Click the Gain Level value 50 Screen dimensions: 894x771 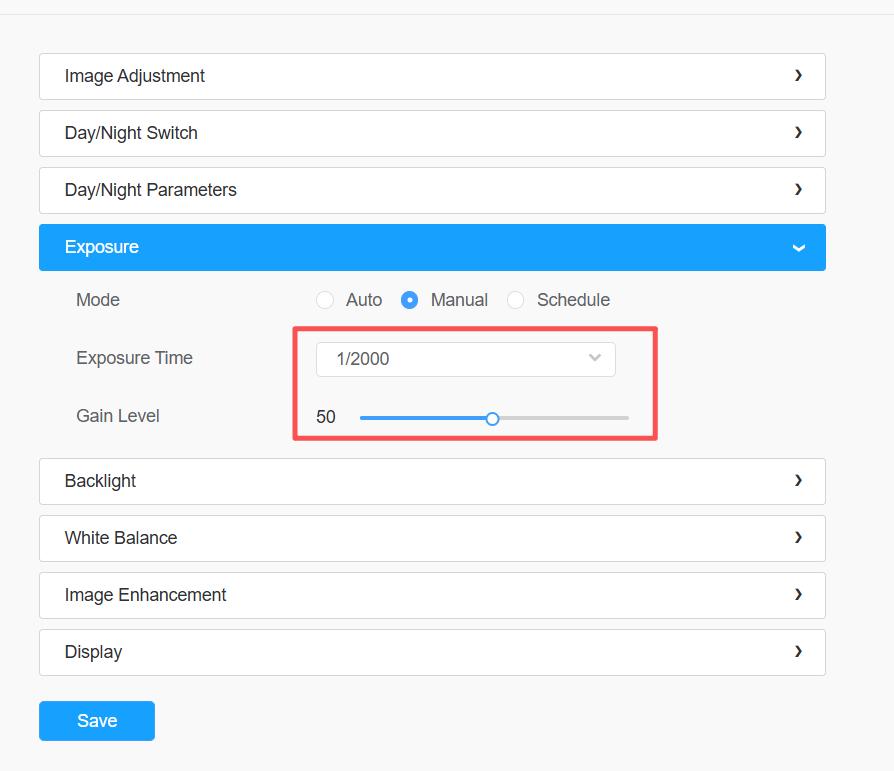tap(326, 417)
